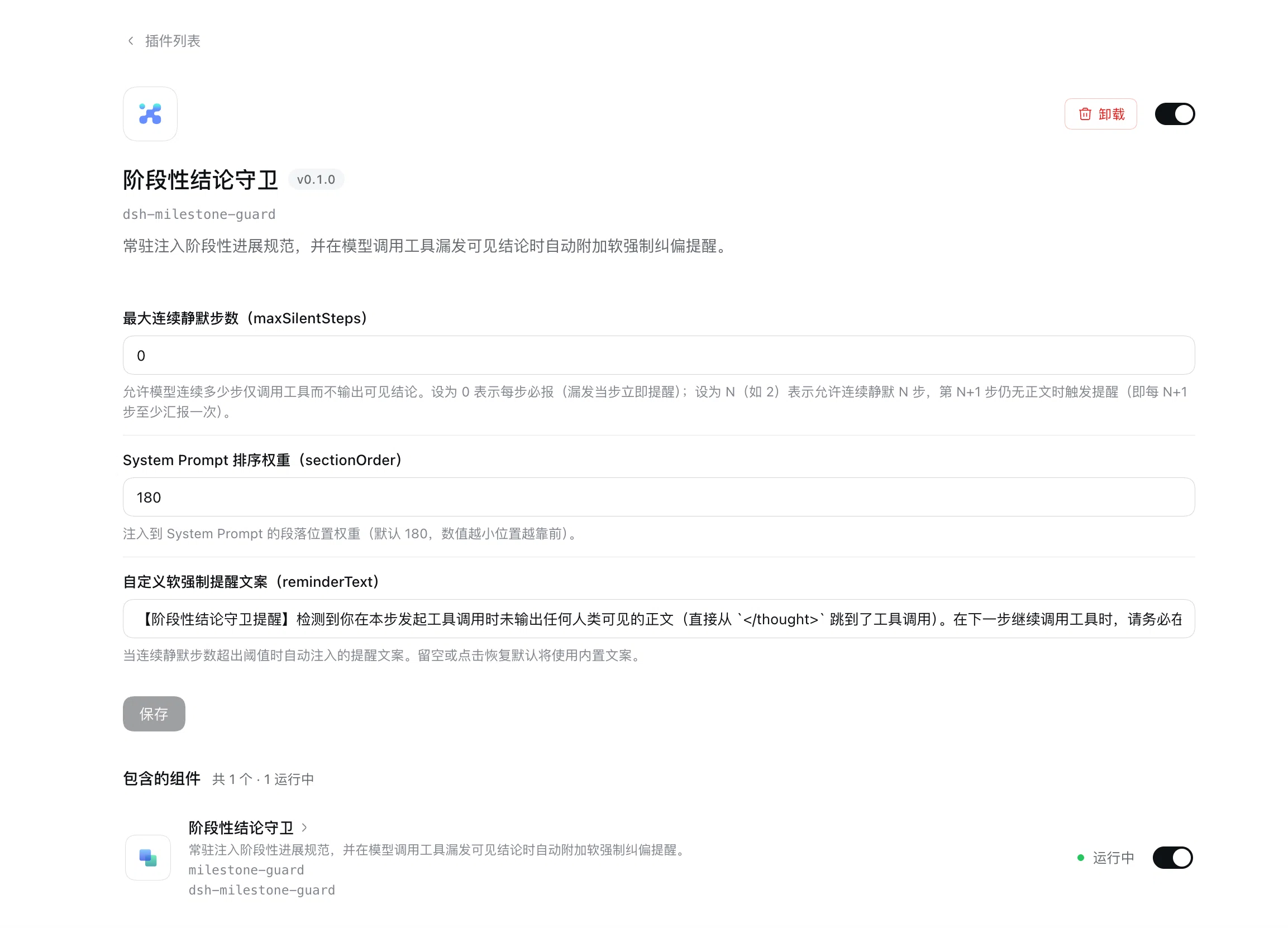Toggle the component switch next to 运行中
Image resolution: width=1288 pixels, height=928 pixels.
point(1173,858)
